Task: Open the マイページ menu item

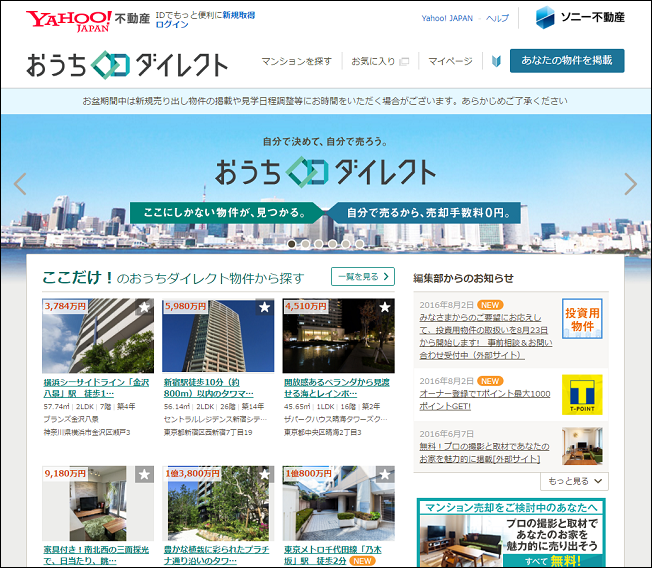Action: 450,61
